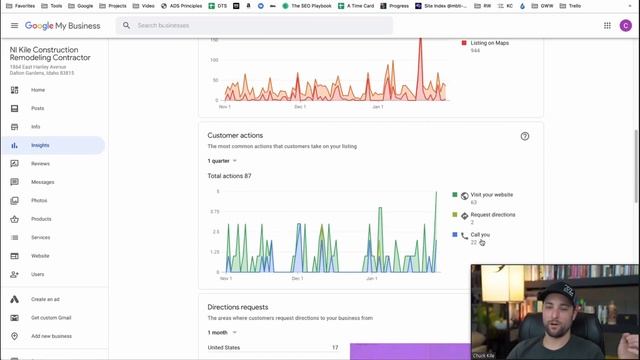The width and height of the screenshot is (640, 360).
Task: Open the Projects bookmark folder
Action: [x=113, y=6]
